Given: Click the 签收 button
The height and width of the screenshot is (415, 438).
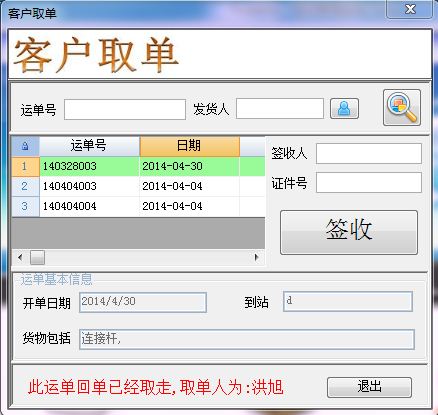Looking at the screenshot, I should pyautogui.click(x=349, y=232).
